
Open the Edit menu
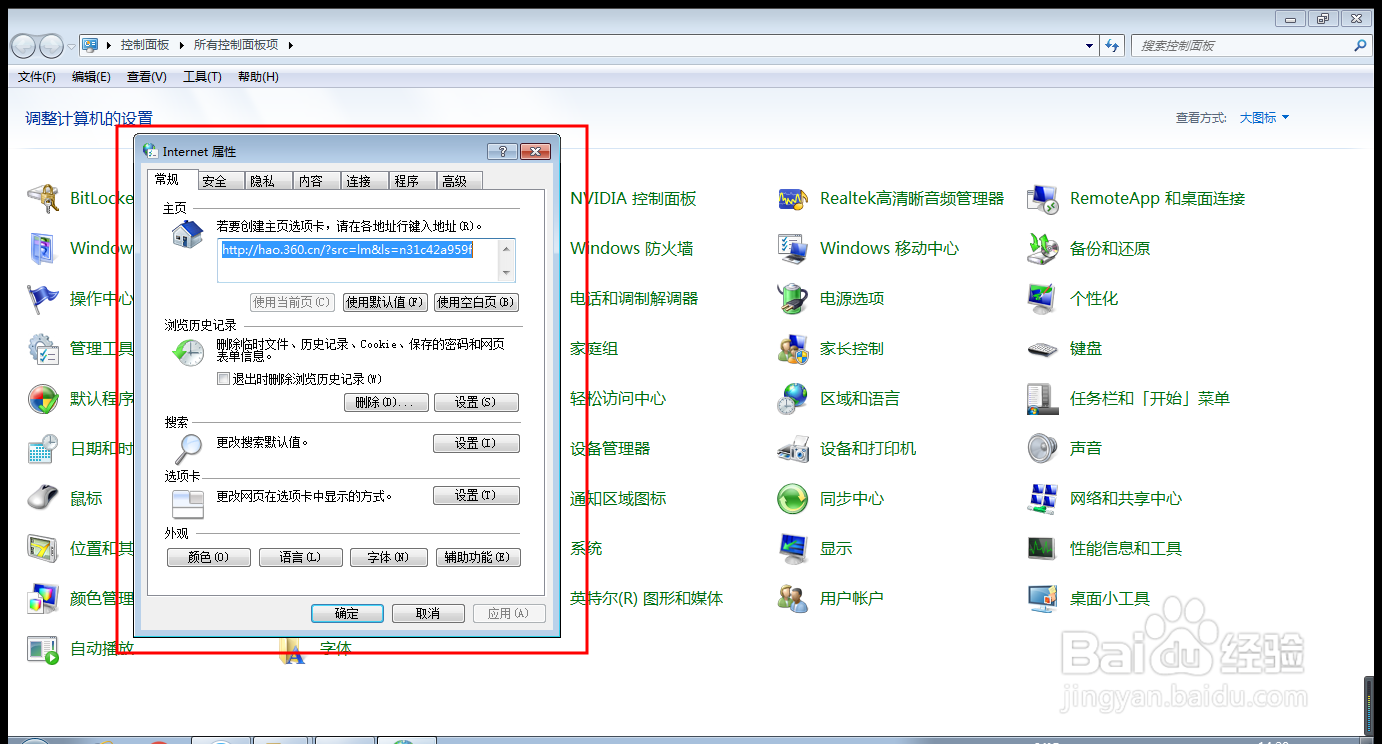tap(91, 77)
